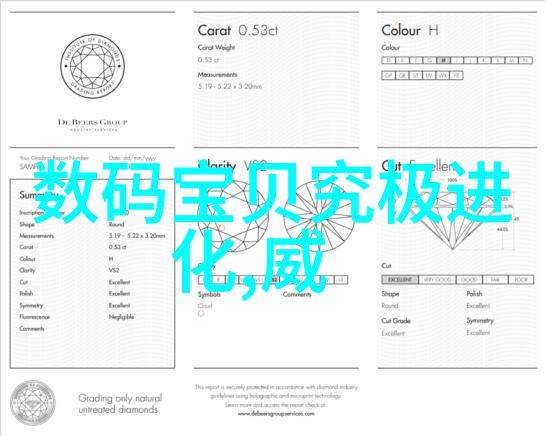The height and width of the screenshot is (436, 546).
Task: Select the YZ colour range box
Action: pyautogui.click(x=456, y=76)
